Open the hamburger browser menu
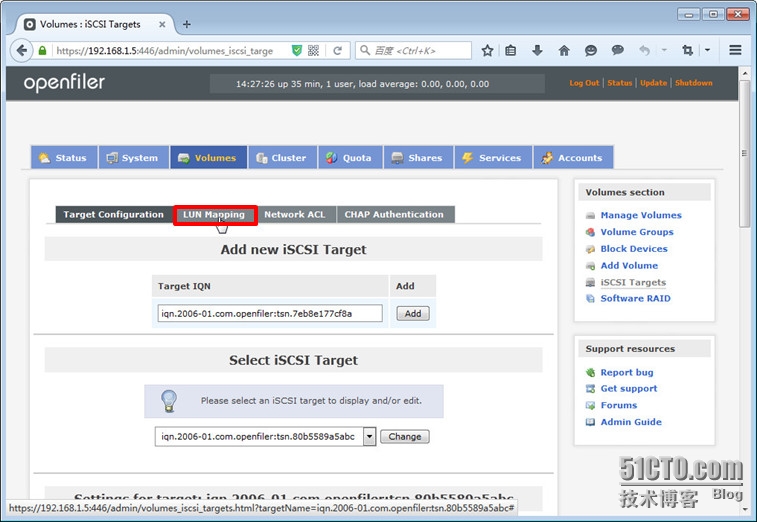757x522 pixels. 735,50
